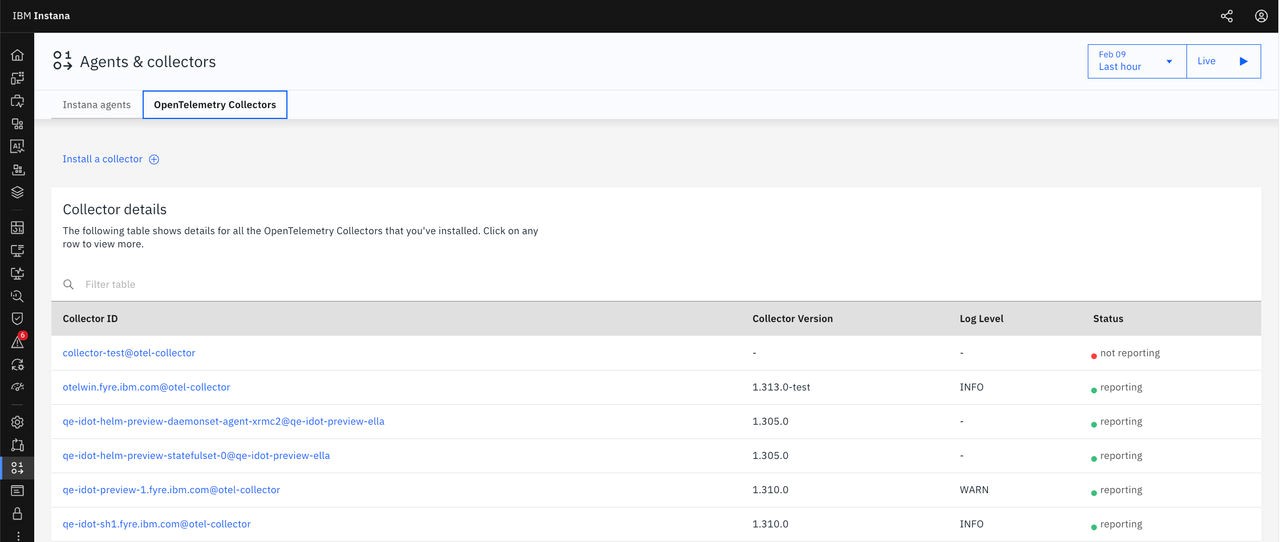Click the share icon in the top bar

click(x=1227, y=16)
